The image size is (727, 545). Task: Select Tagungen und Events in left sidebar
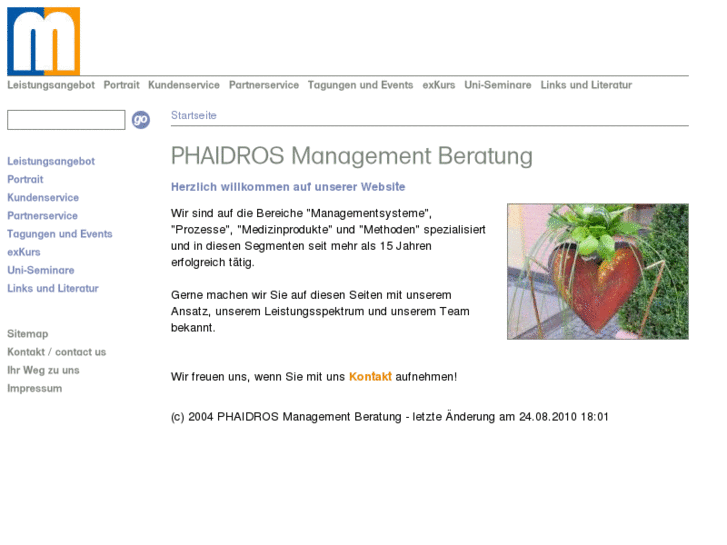click(x=60, y=233)
